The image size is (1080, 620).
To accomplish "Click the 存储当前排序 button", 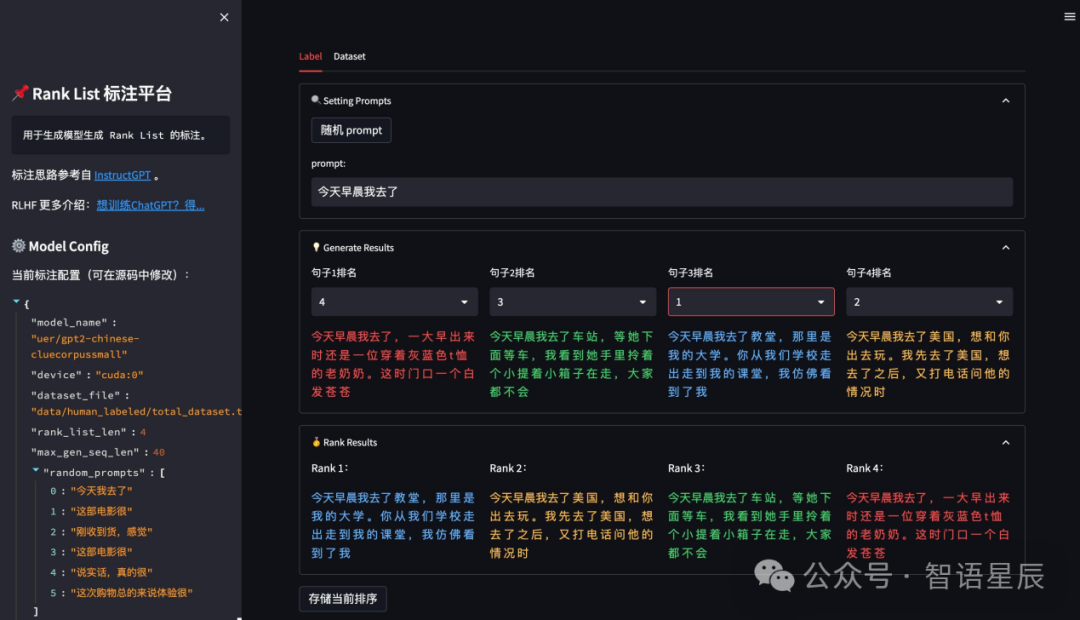I will [x=343, y=599].
